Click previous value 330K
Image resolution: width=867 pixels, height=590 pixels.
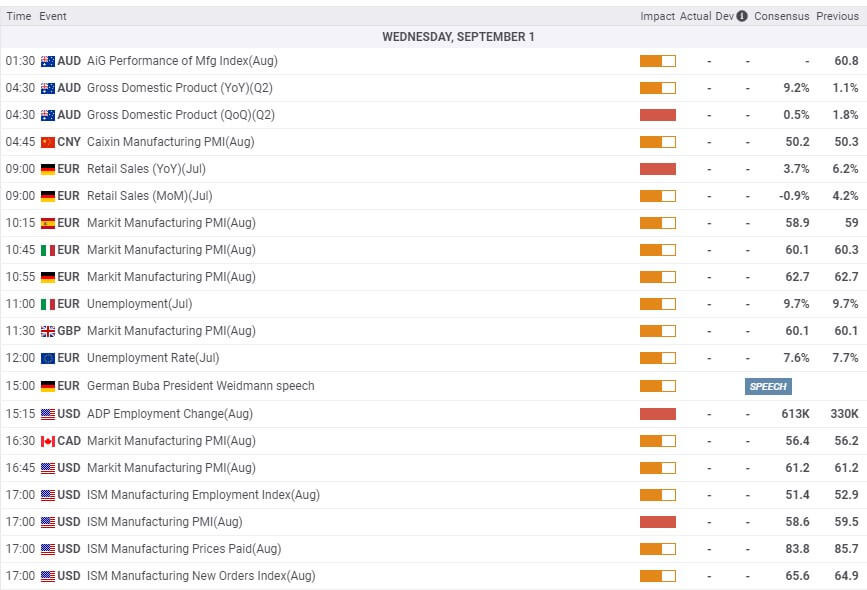[844, 414]
